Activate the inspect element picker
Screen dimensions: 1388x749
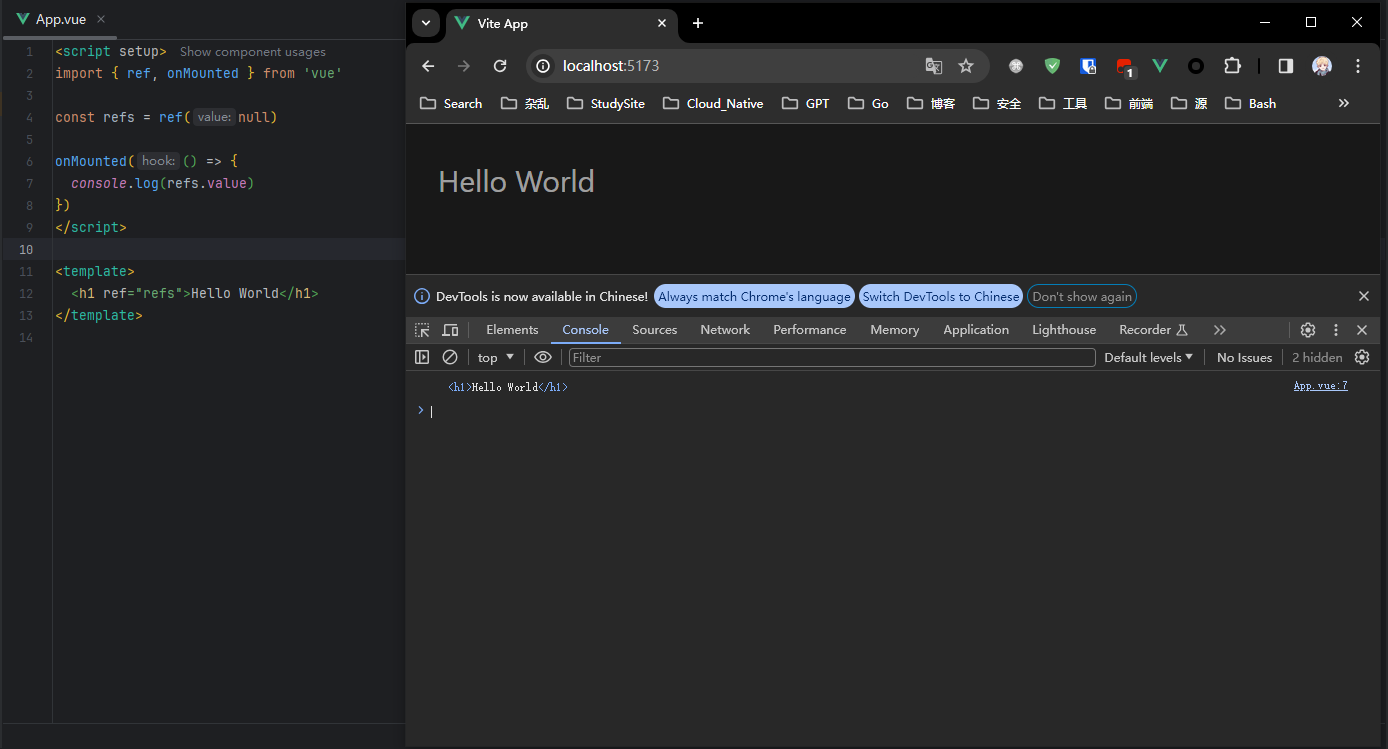423,330
